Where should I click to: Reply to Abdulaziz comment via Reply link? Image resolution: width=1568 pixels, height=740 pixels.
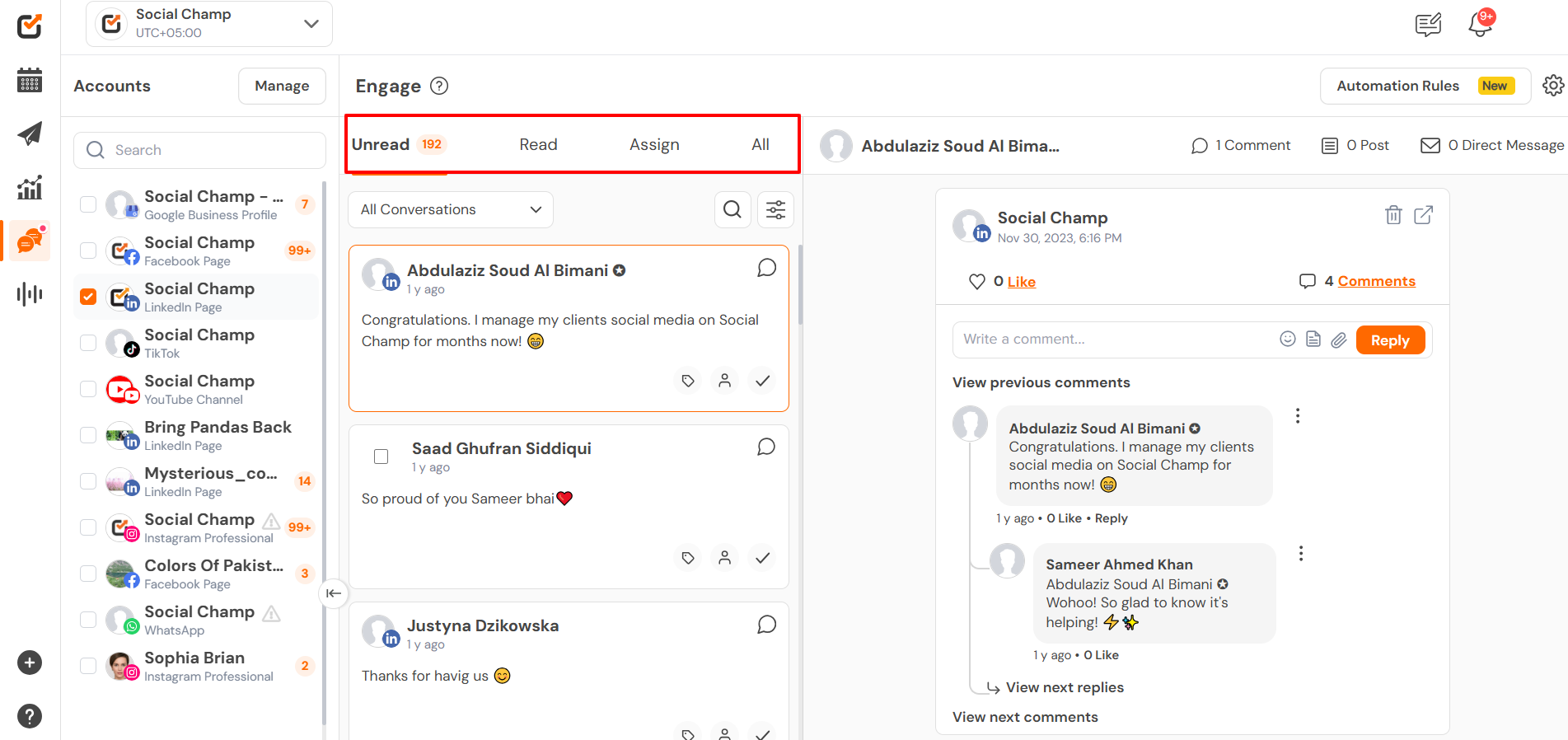click(x=1111, y=518)
